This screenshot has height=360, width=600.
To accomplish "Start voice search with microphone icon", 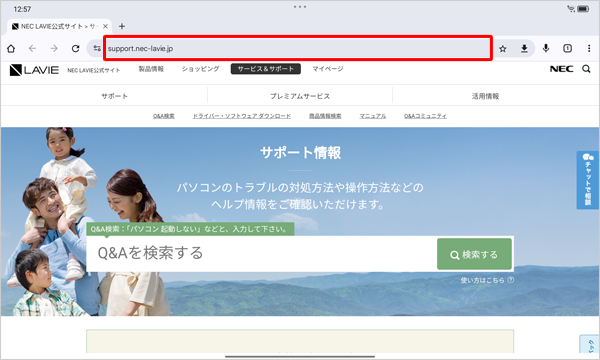I will [546, 48].
